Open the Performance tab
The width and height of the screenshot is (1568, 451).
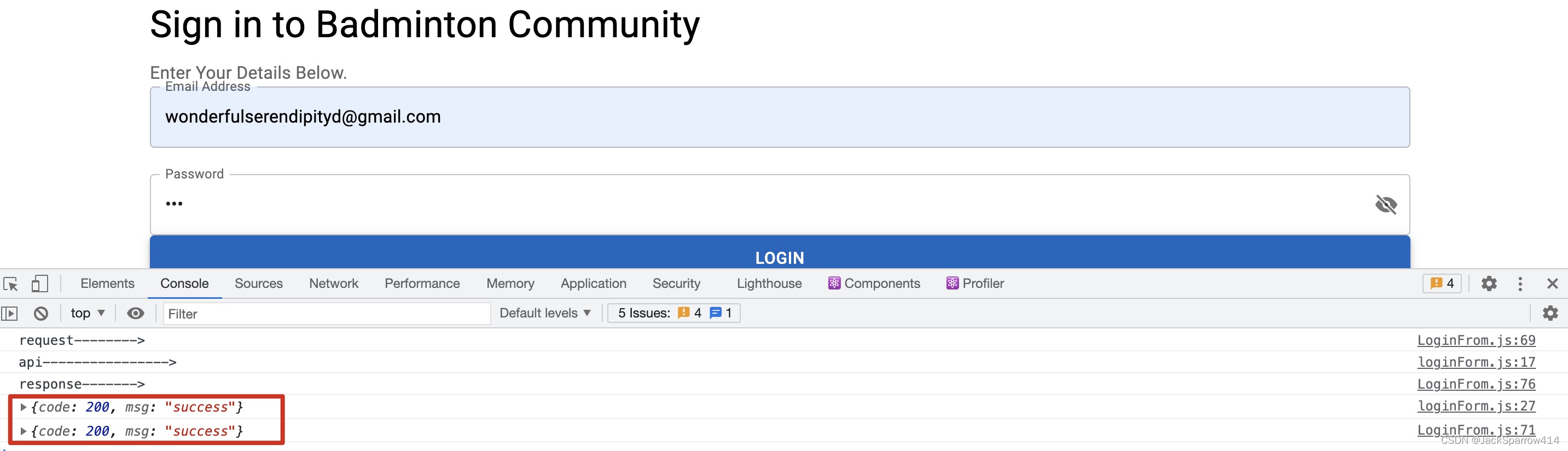tap(422, 284)
